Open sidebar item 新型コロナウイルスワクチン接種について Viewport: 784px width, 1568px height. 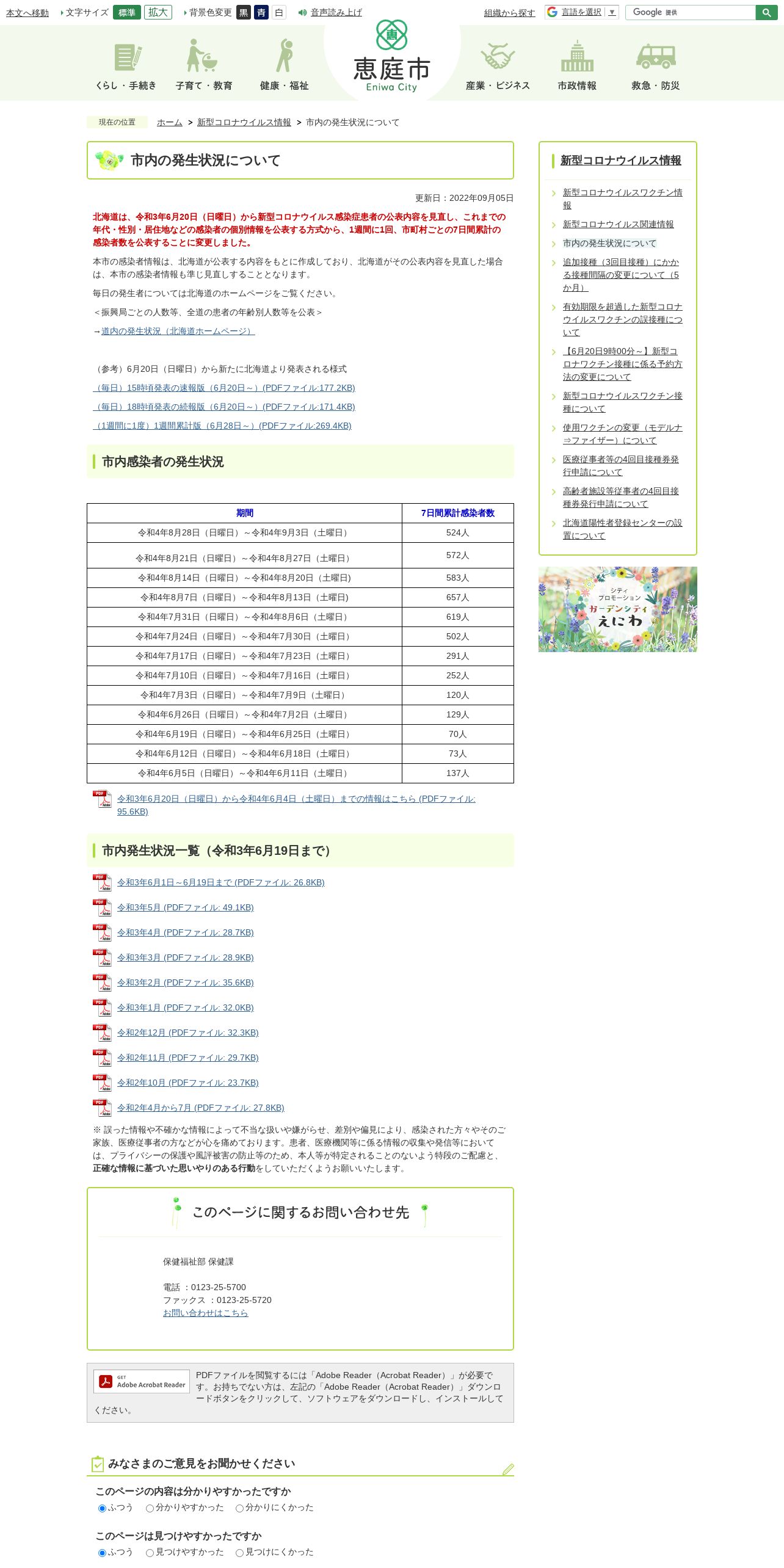tap(622, 402)
